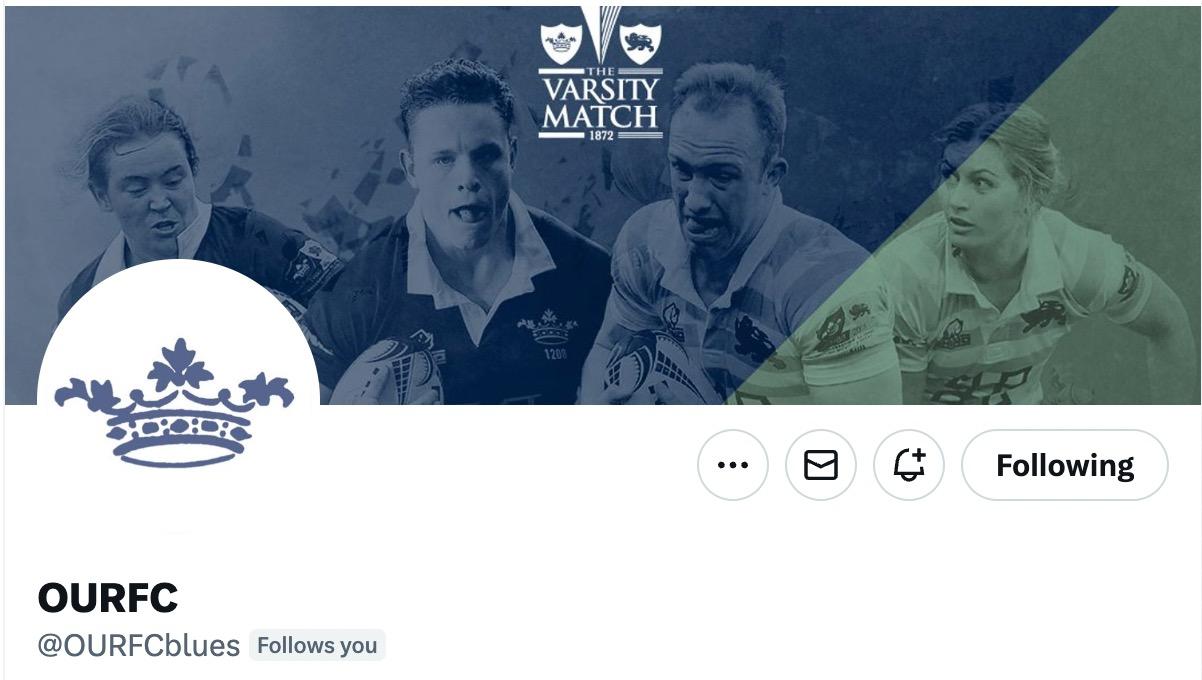The image size is (1202, 680).
Task: Click the lion shield crest in banner
Action: [x=641, y=43]
